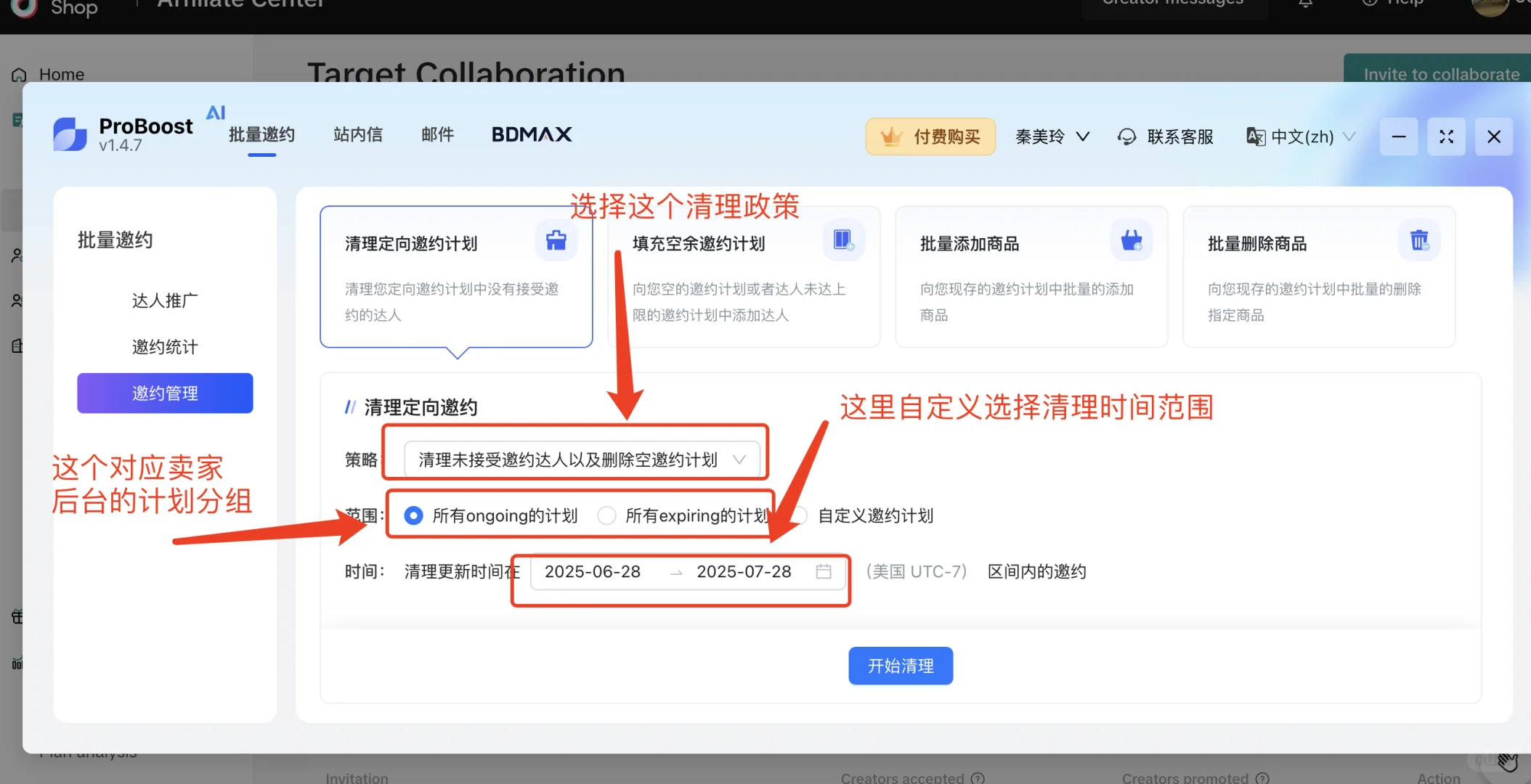Image resolution: width=1531 pixels, height=784 pixels.
Task: Open the 策略 cleanup policy dropdown
Action: pyautogui.click(x=582, y=460)
